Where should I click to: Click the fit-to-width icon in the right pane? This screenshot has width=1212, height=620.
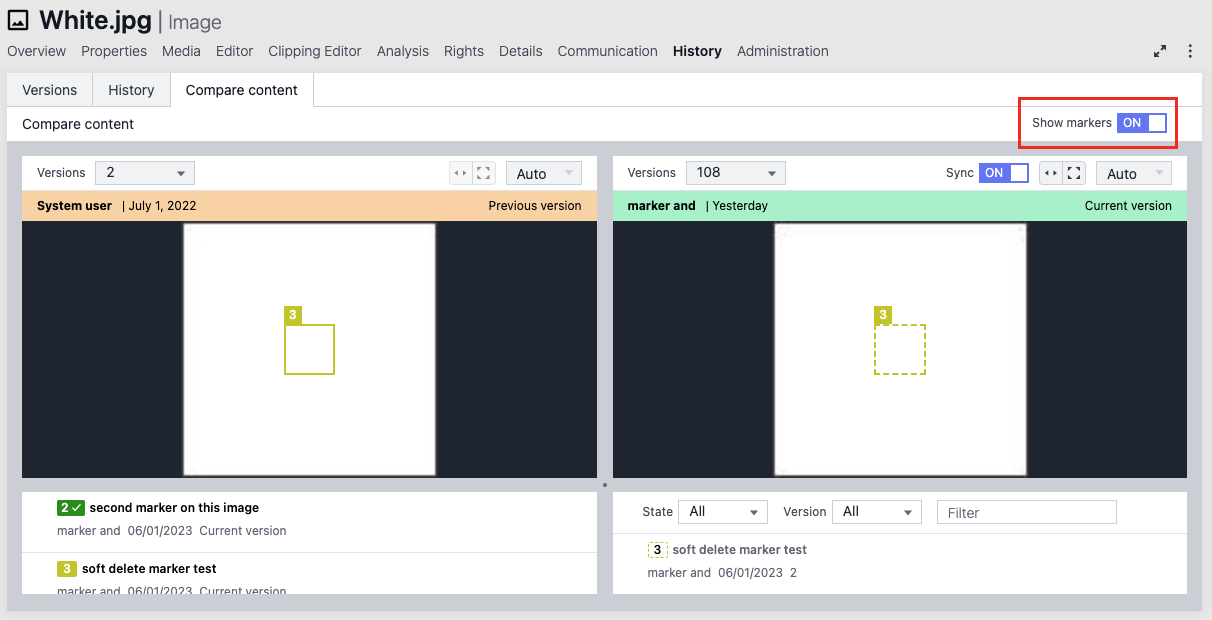1050,173
